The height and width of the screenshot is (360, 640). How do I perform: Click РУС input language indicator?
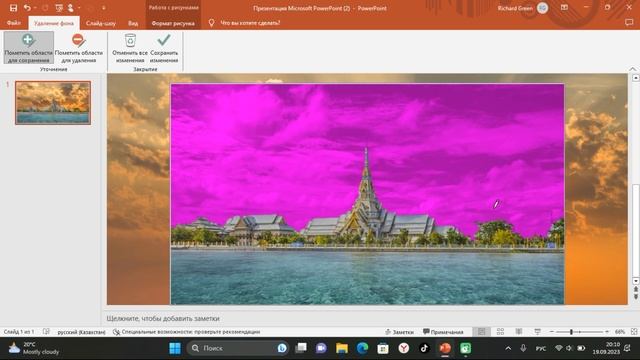pos(541,348)
